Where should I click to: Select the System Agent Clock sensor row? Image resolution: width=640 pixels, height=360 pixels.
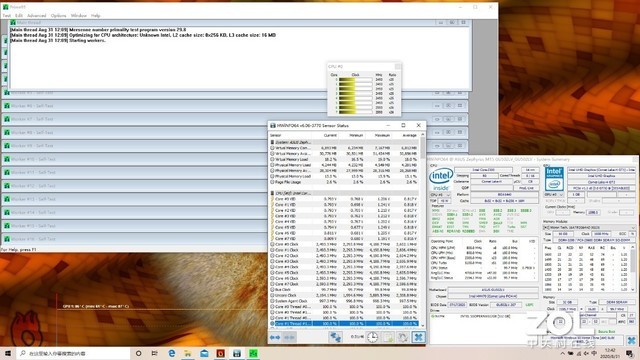tap(344, 301)
